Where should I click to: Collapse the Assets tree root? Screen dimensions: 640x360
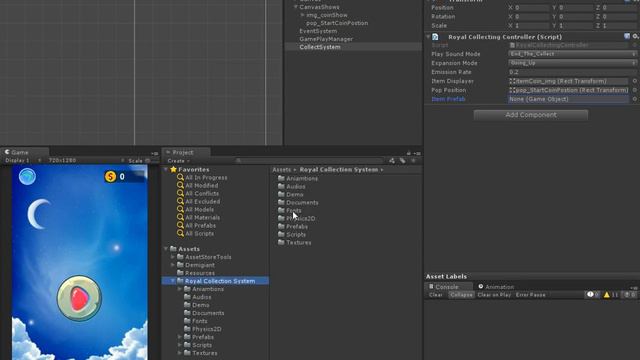(166, 249)
